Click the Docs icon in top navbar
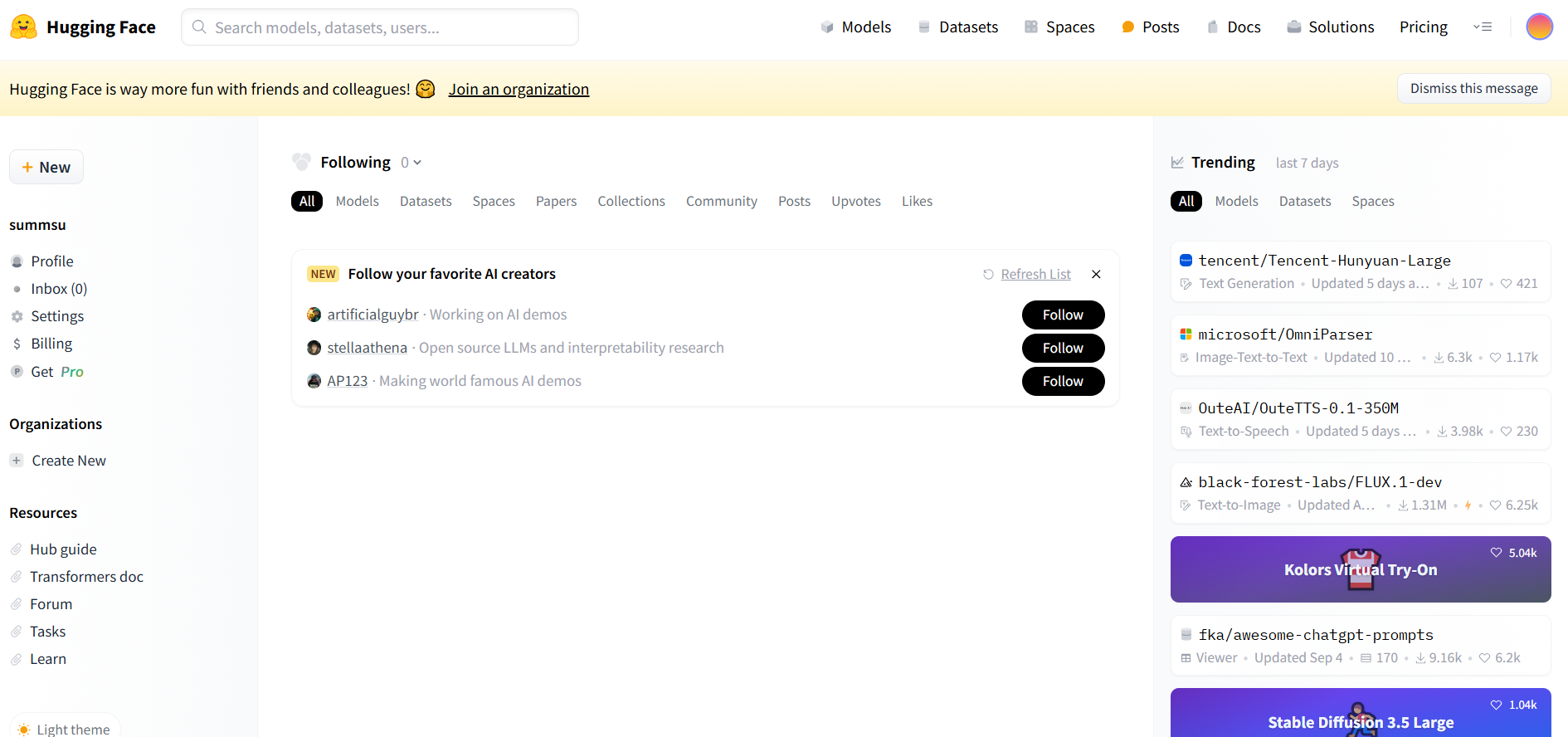Screen dimensions: 1568x737 click(1212, 27)
